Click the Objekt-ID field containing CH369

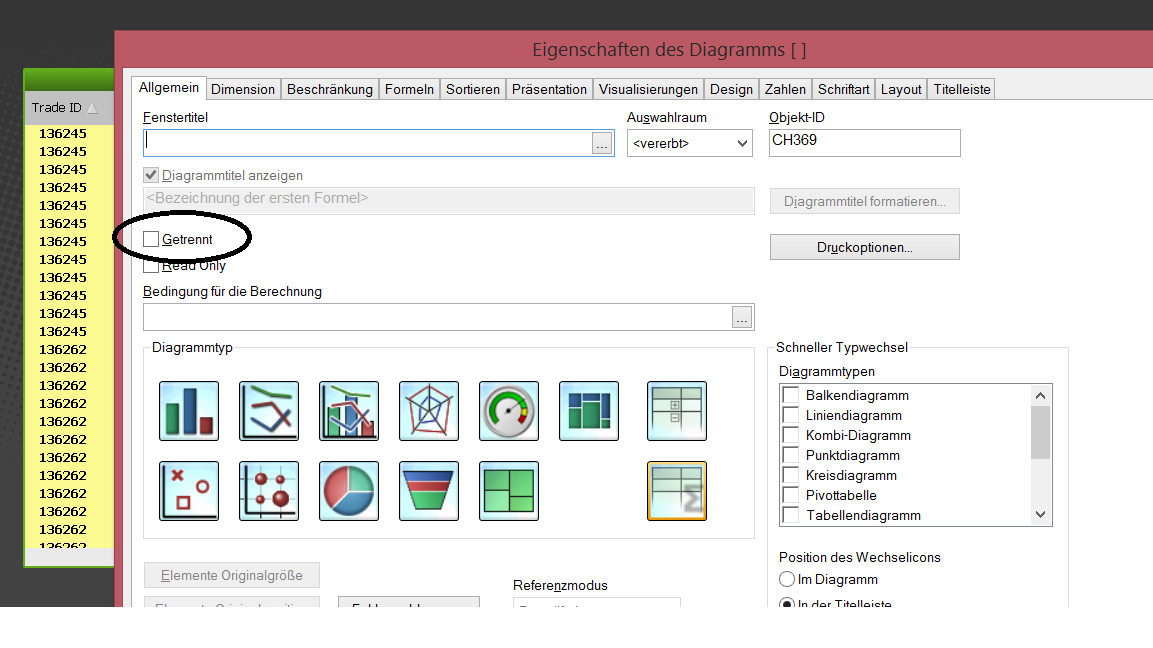(865, 143)
